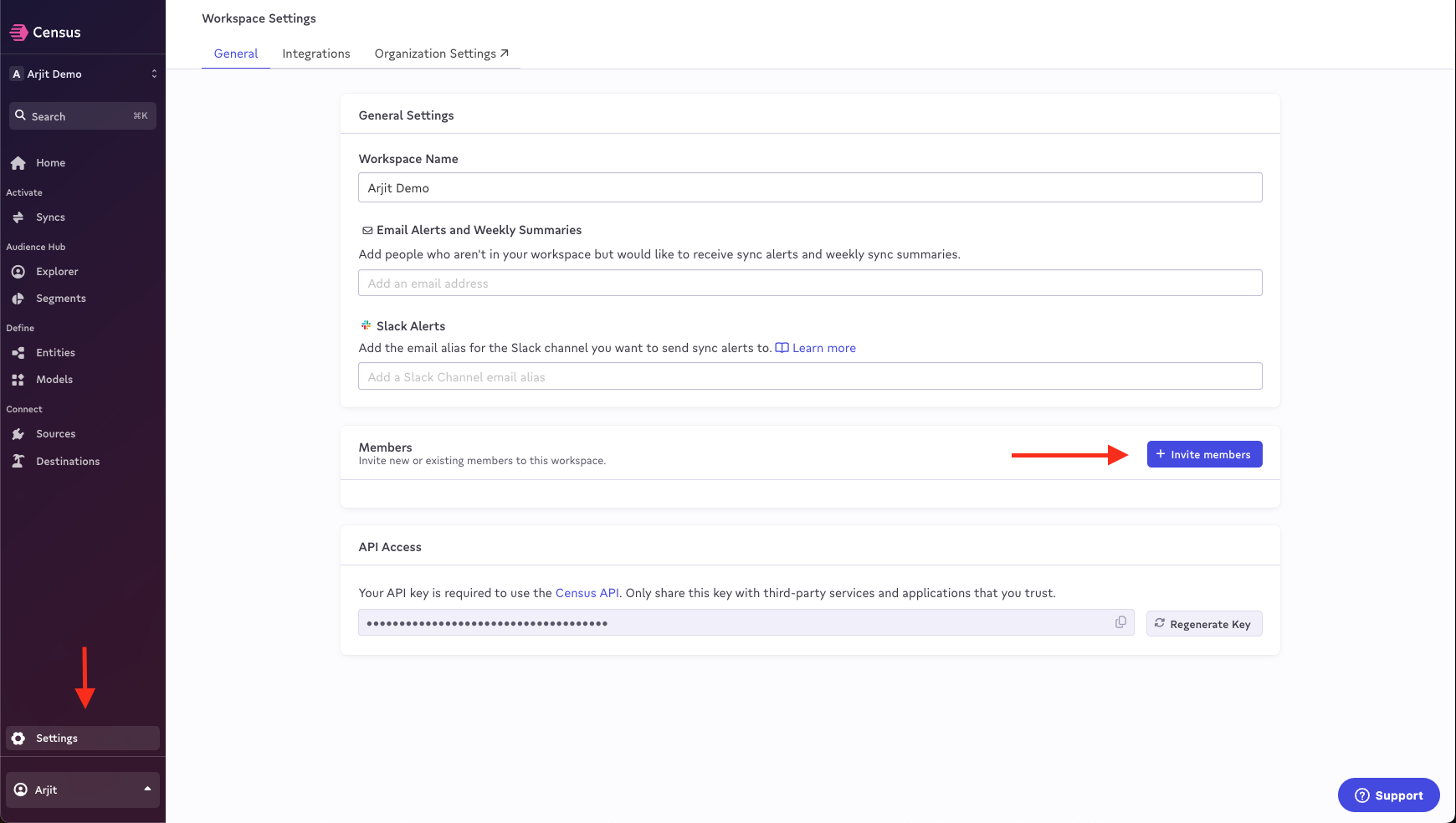Open Sources via its plug icon
1456x823 pixels.
tap(18, 434)
